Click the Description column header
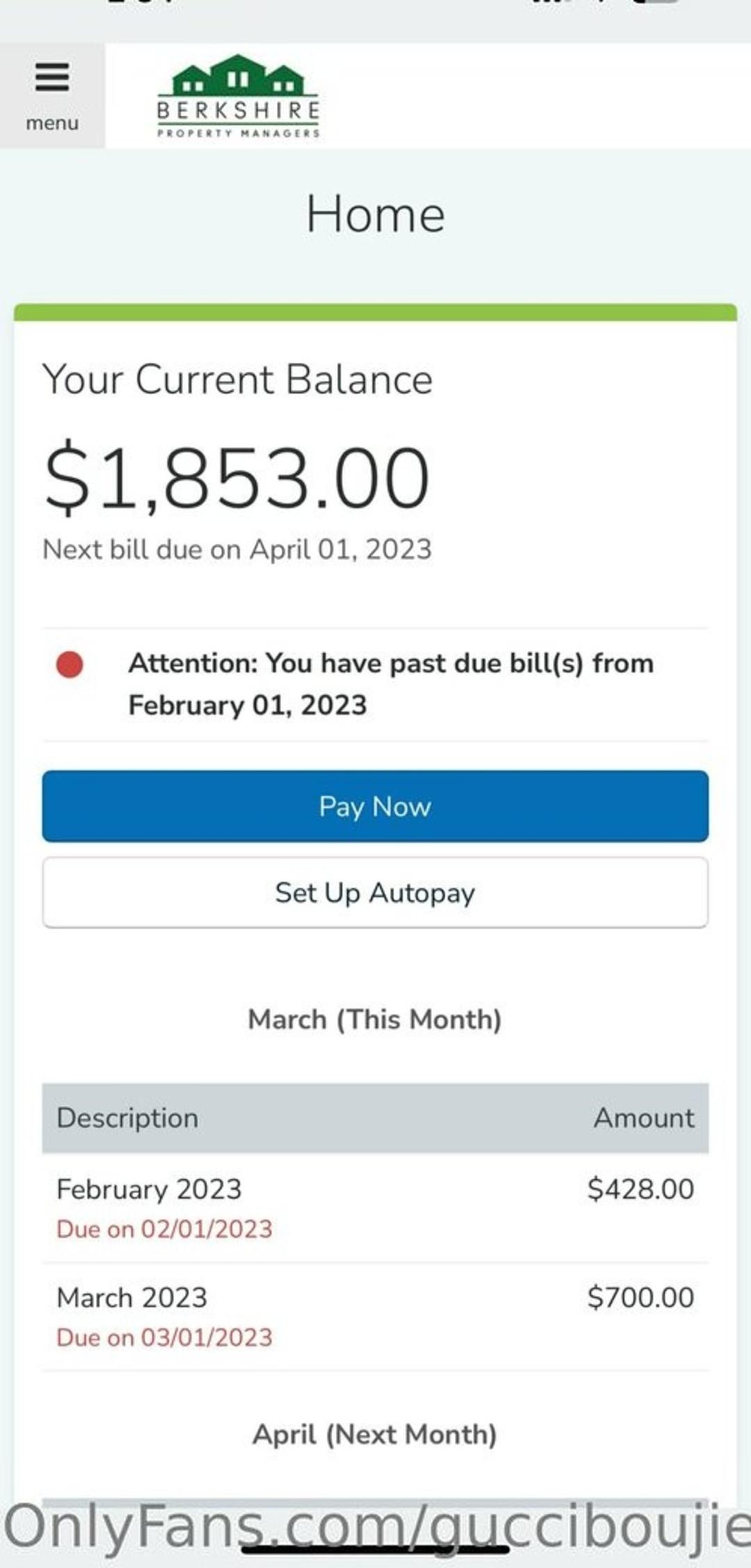This screenshot has width=751, height=1568. tap(127, 1118)
